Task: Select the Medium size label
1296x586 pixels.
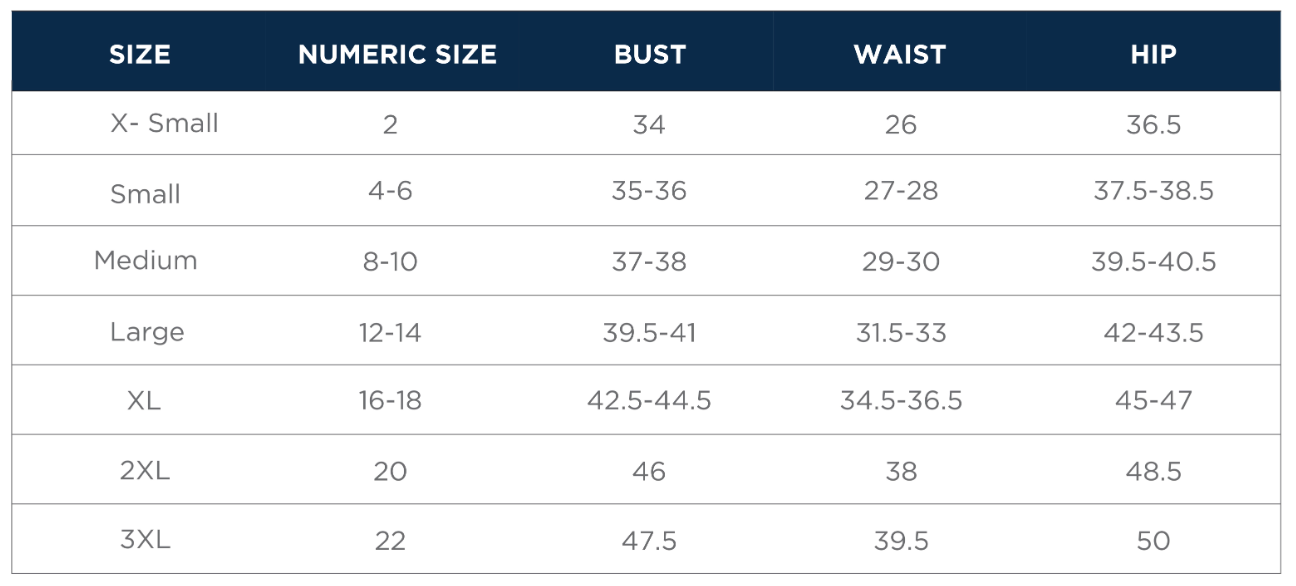Action: 146,260
